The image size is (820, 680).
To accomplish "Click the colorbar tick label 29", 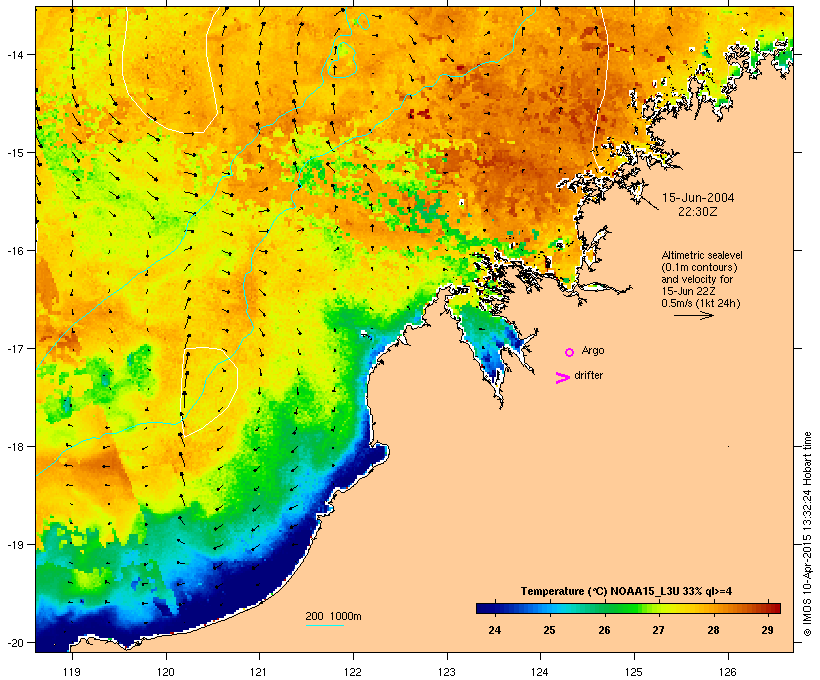I will 768,630.
